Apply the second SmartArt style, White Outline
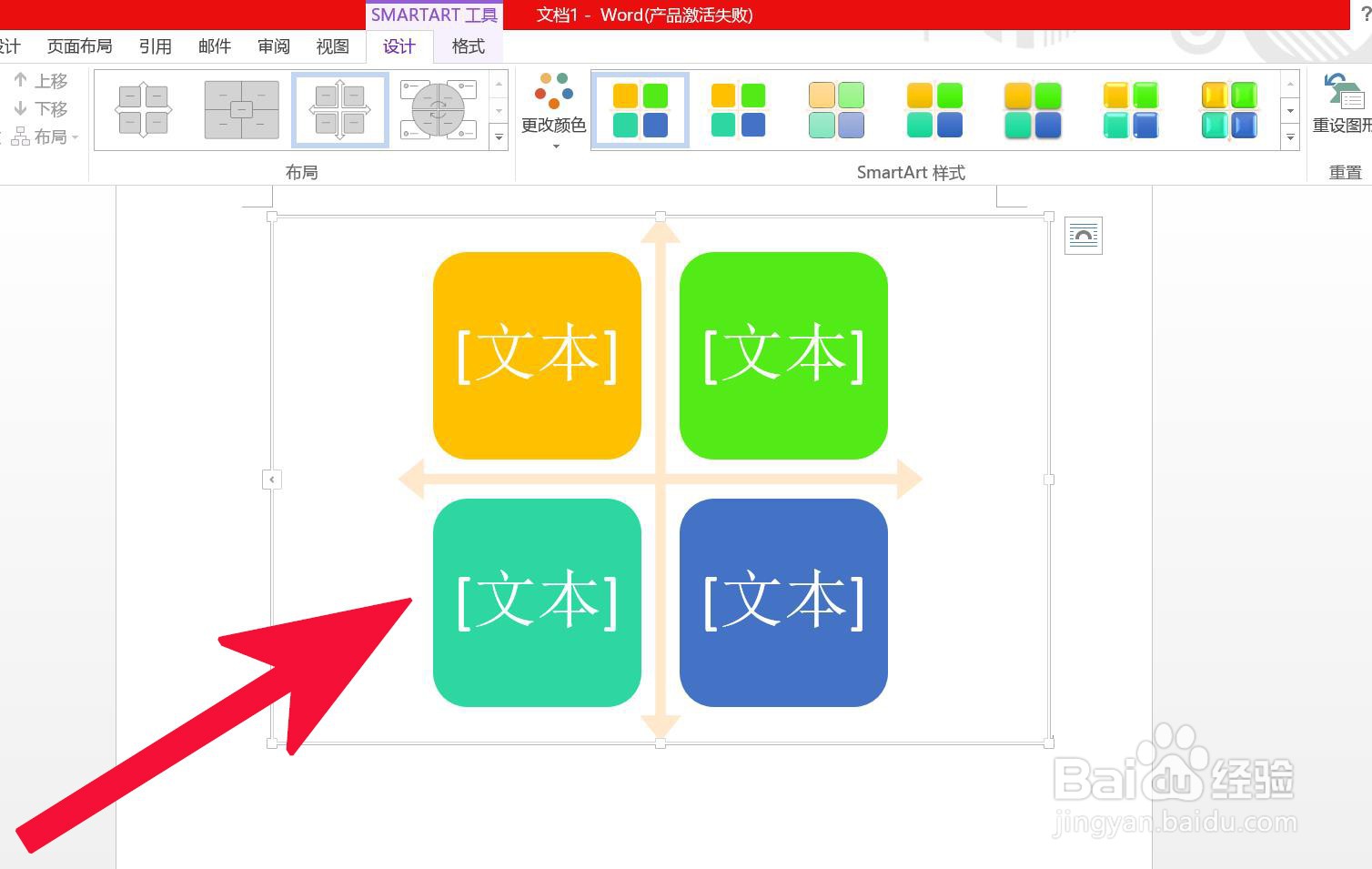 point(738,110)
